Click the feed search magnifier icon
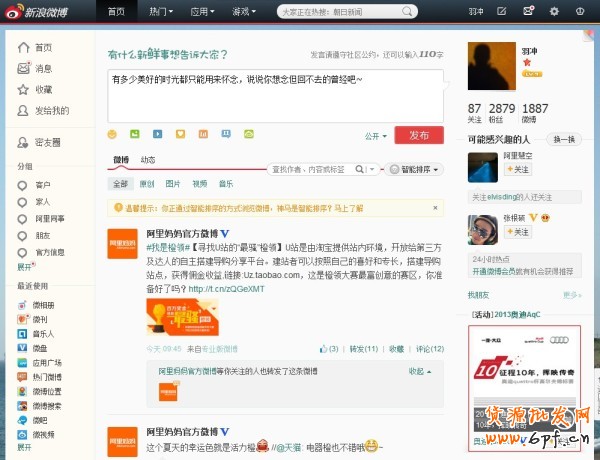The image size is (600, 460). 359,169
